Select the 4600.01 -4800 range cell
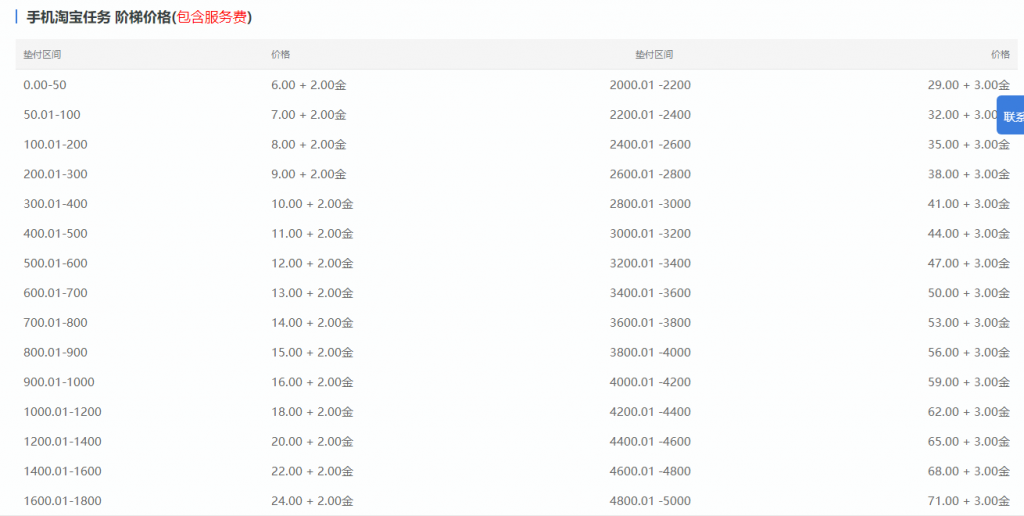 pos(650,472)
